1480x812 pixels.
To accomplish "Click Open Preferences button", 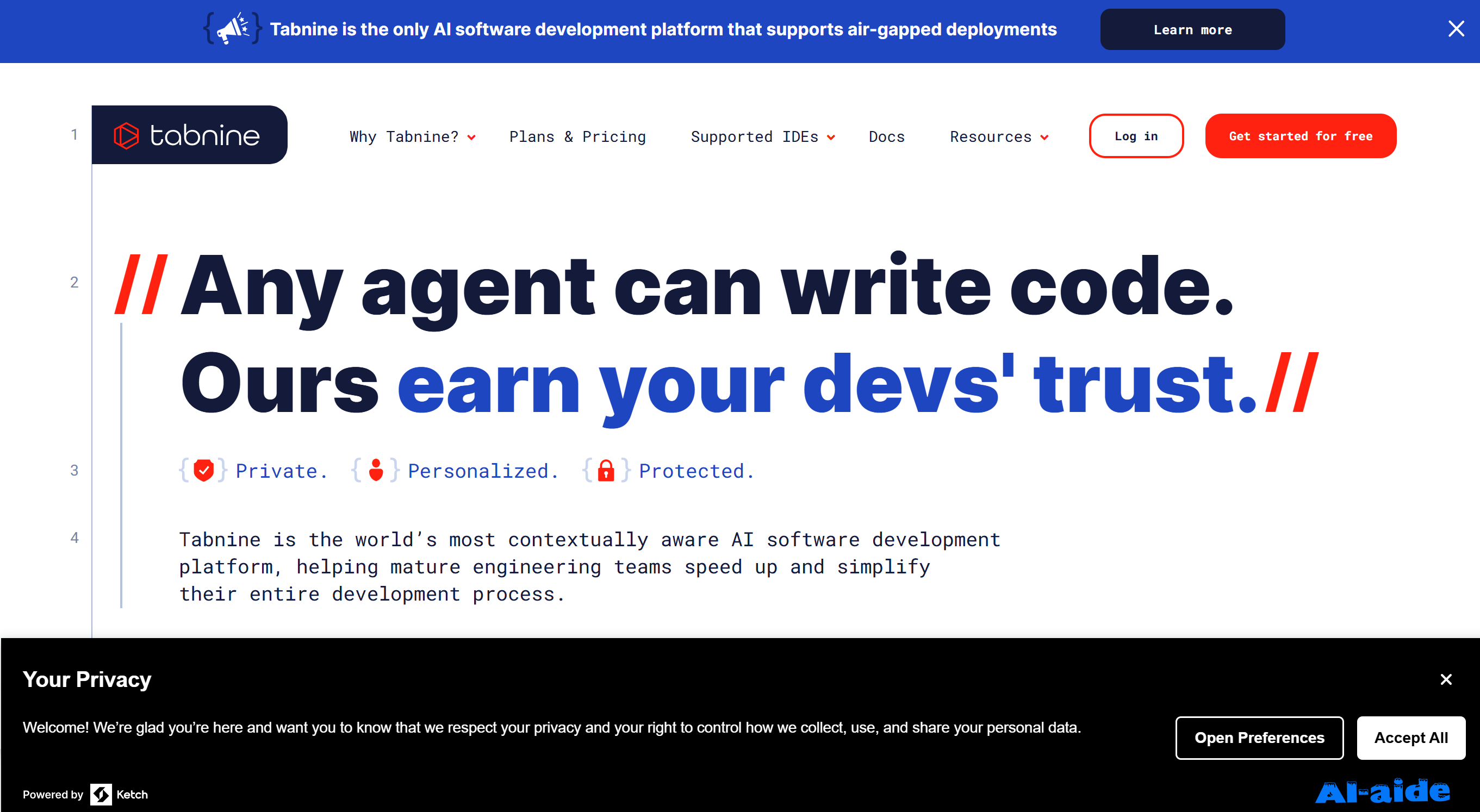I will (x=1259, y=738).
